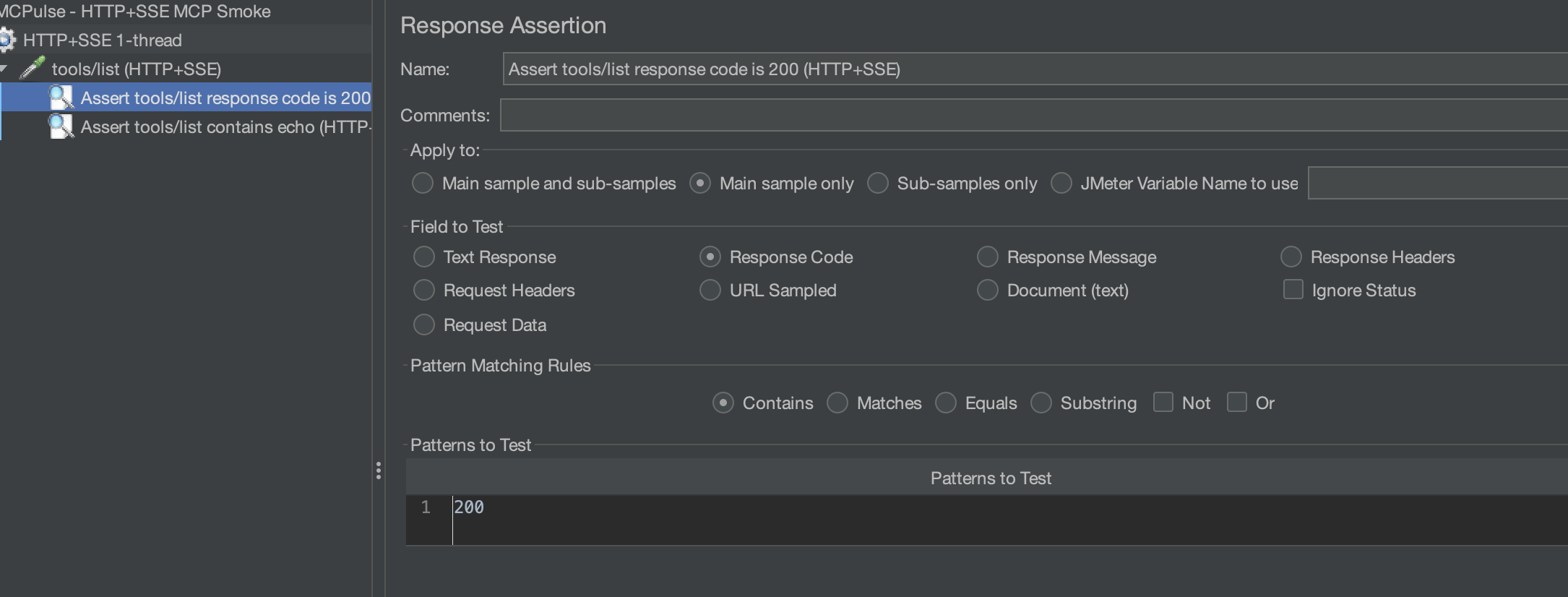Image resolution: width=1568 pixels, height=597 pixels.
Task: Enable the Ignore Status checkbox
Action: tap(1293, 289)
